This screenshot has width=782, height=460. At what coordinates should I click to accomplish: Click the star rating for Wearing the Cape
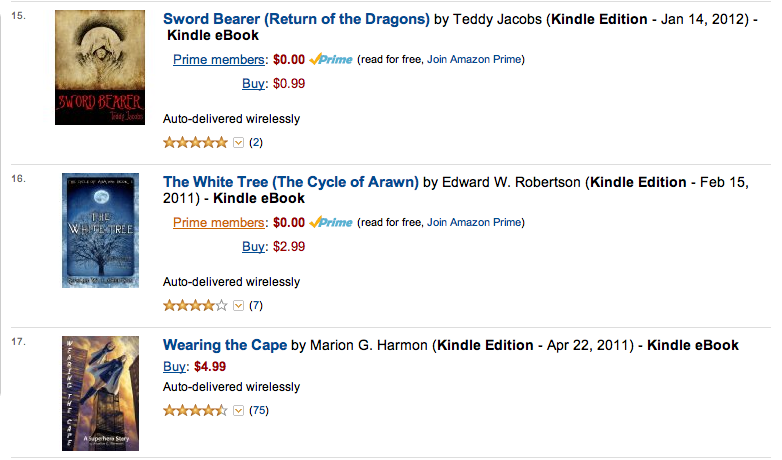pyautogui.click(x=195, y=410)
